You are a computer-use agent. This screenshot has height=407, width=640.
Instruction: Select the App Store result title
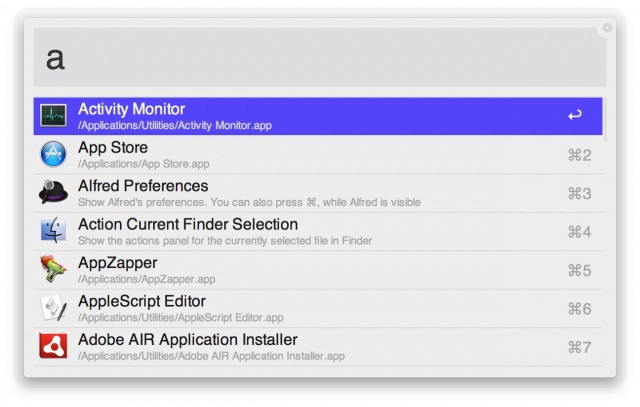coord(113,148)
